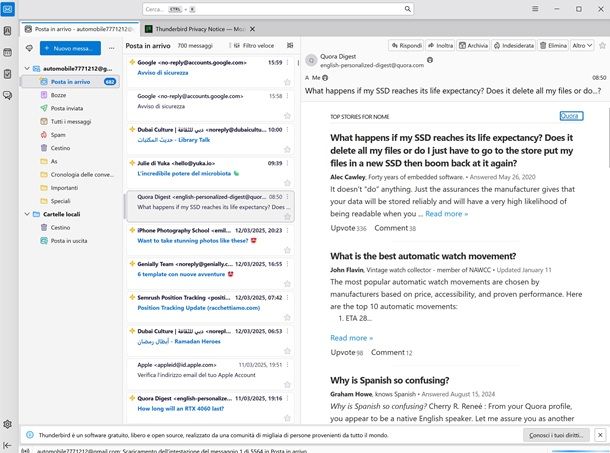
Task: Click the Conosci i tuoi diritti button
Action: [x=556, y=436]
